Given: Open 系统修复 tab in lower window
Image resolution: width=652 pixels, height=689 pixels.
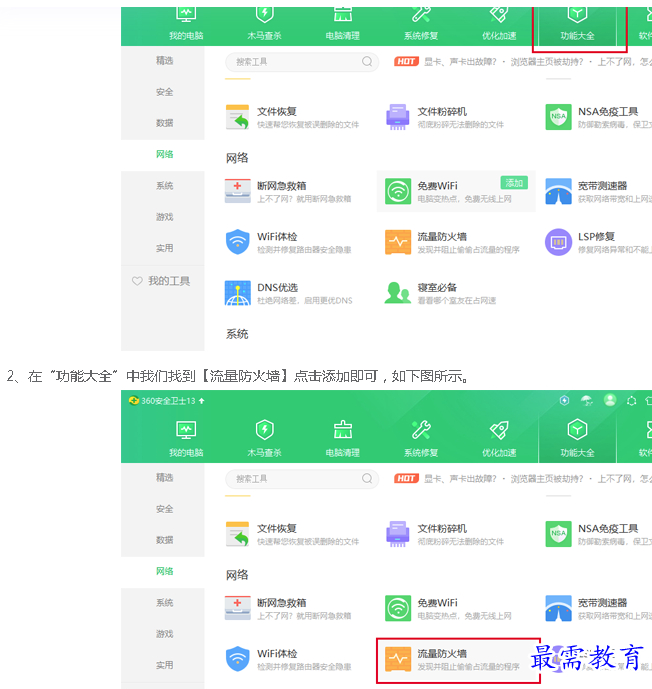Looking at the screenshot, I should (421, 438).
